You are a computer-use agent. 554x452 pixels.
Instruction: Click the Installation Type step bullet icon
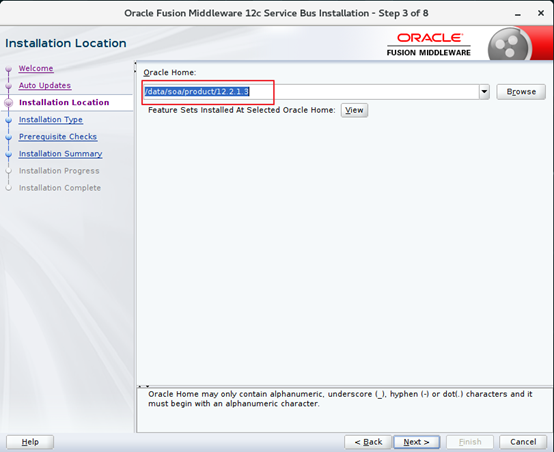9,120
